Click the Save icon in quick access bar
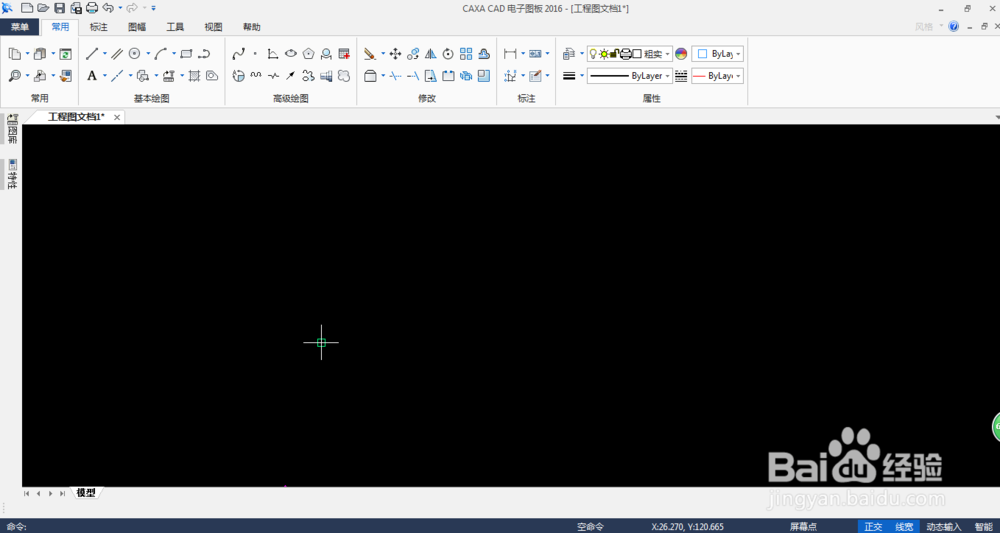 point(59,8)
